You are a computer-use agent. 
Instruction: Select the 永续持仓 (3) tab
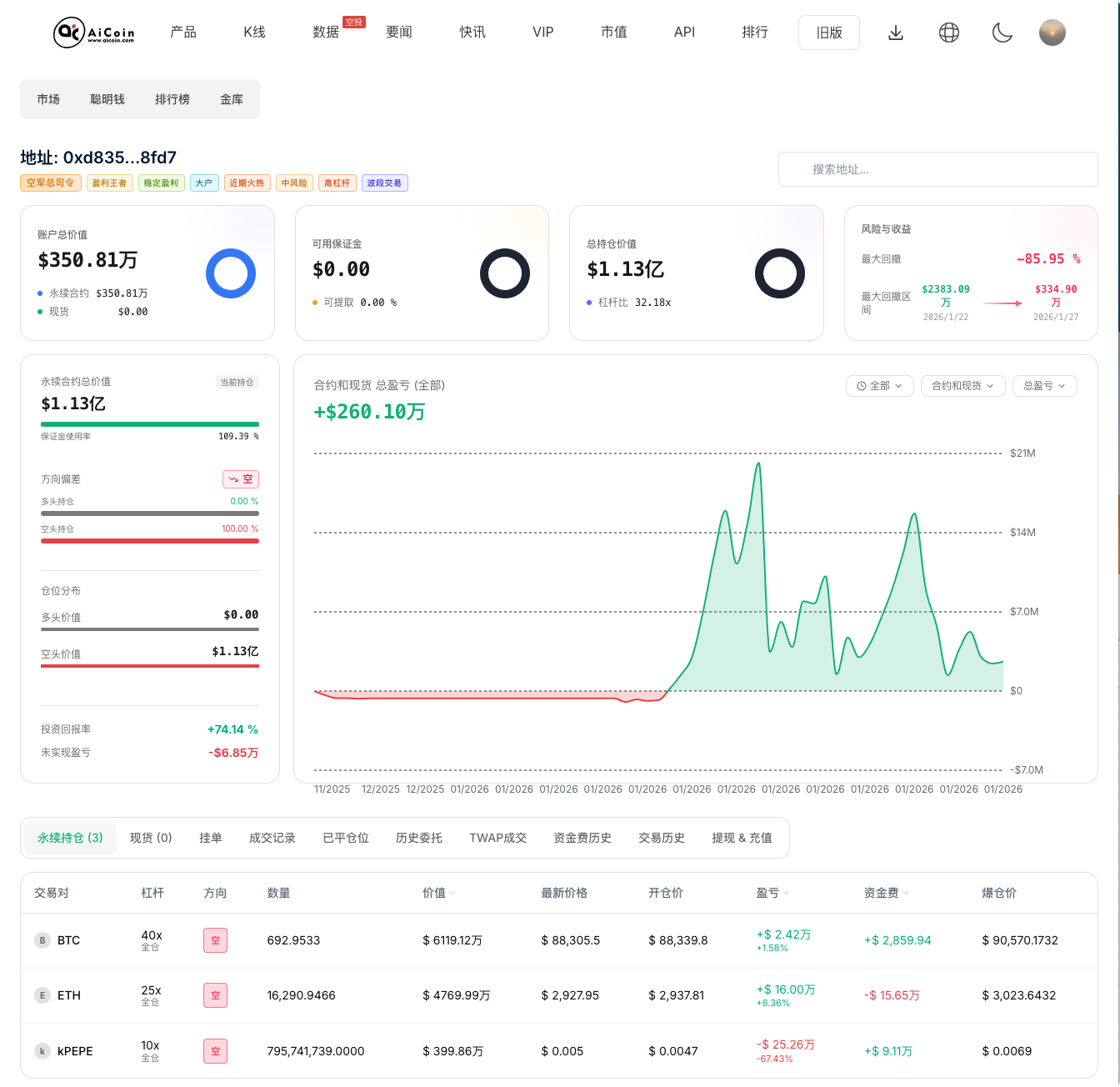(70, 838)
